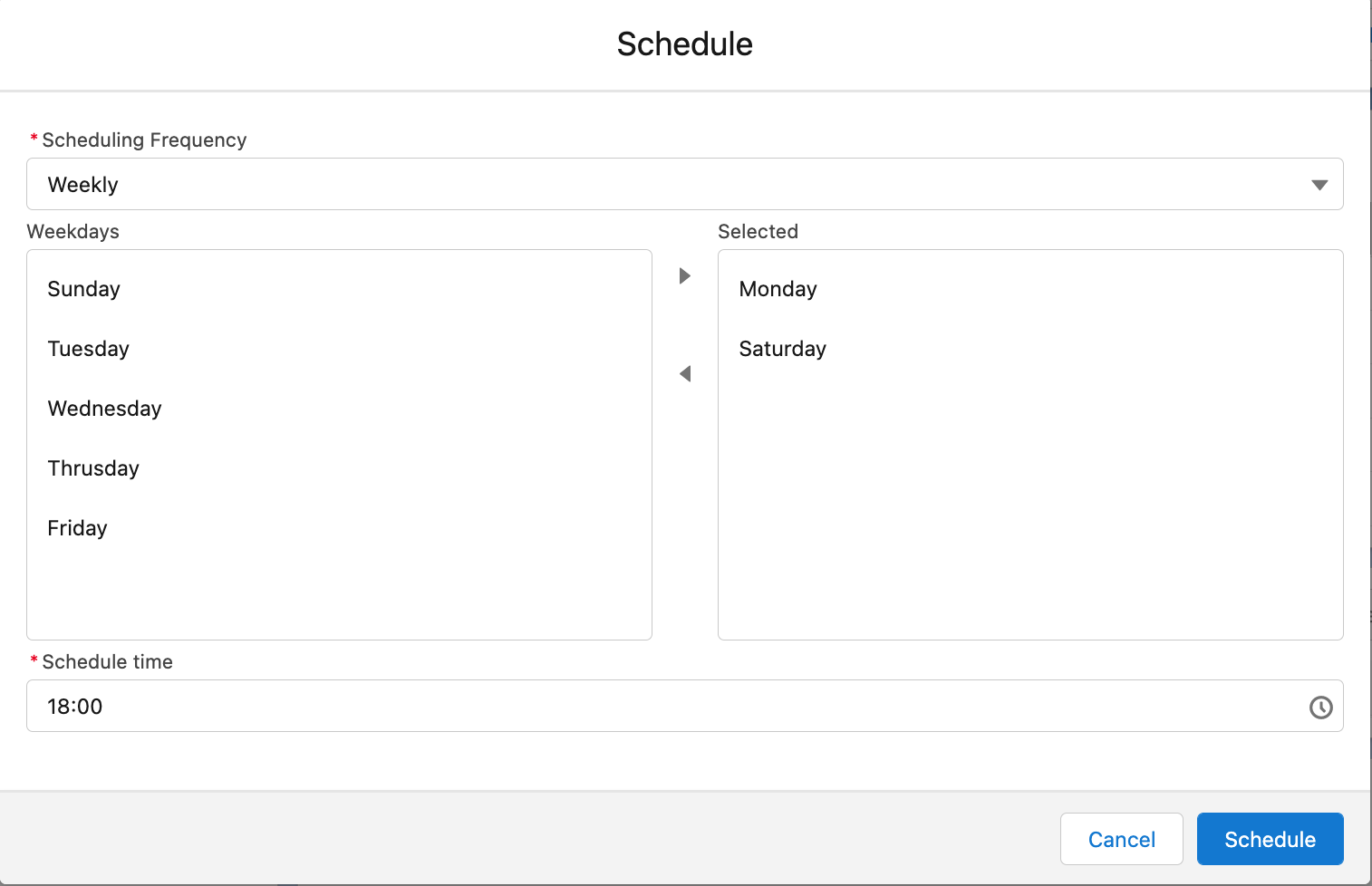Select Monday in the Selected list
Screen dimensions: 1372x886
pyautogui.click(x=778, y=289)
